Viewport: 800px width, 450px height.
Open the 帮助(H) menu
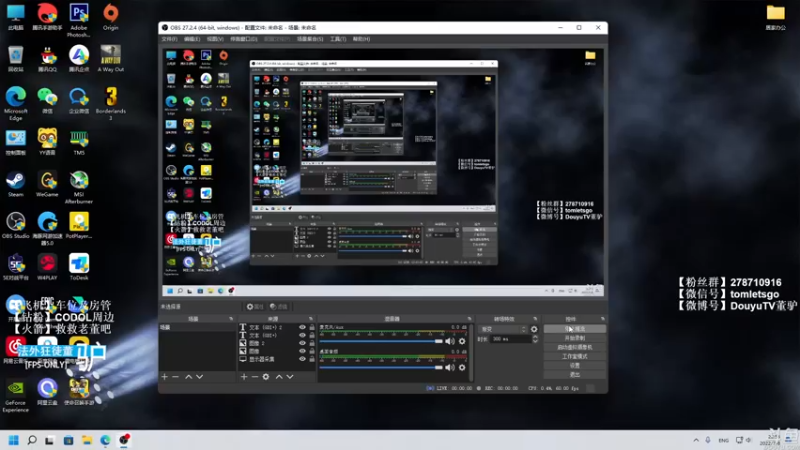(361, 39)
